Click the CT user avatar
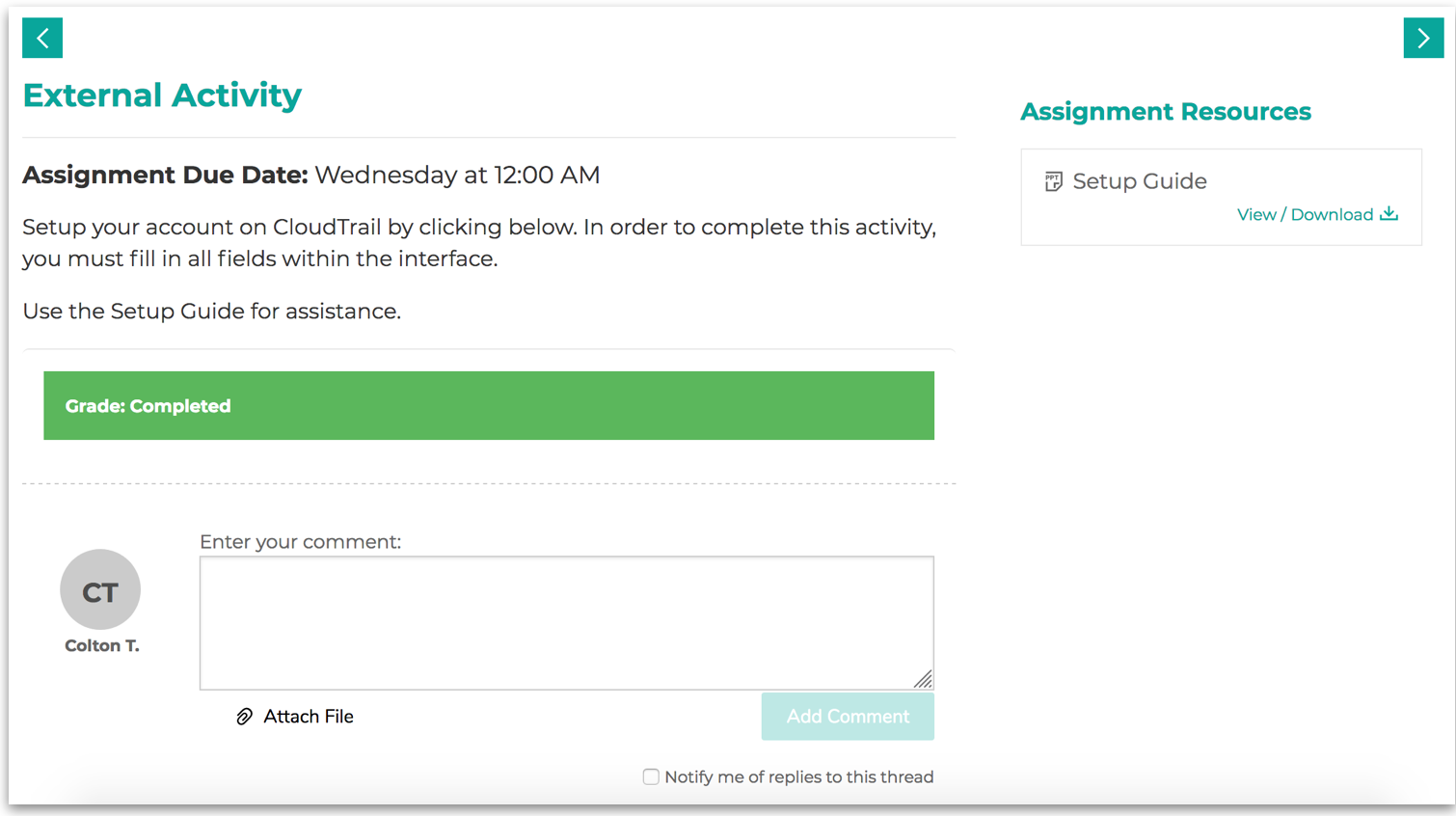Image resolution: width=1456 pixels, height=816 pixels. tap(100, 589)
